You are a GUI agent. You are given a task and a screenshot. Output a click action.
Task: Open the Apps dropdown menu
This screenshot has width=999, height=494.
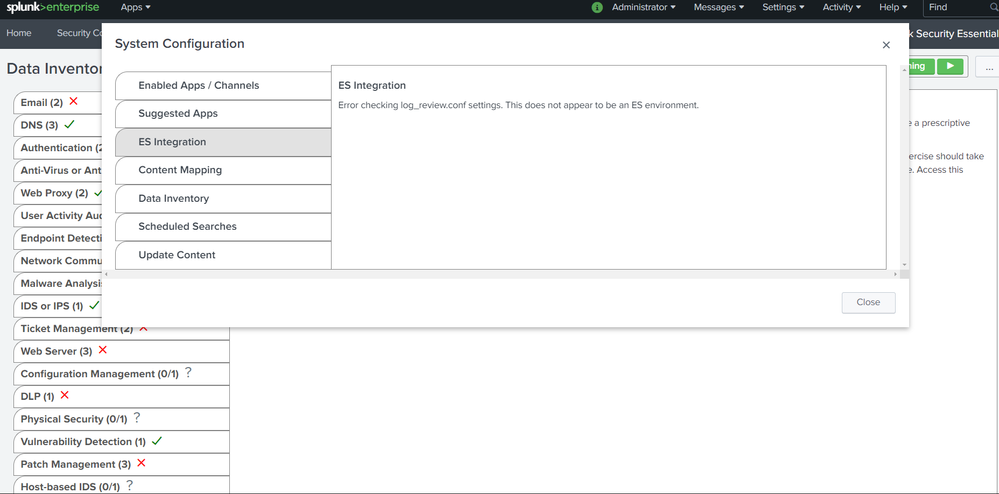(x=136, y=8)
